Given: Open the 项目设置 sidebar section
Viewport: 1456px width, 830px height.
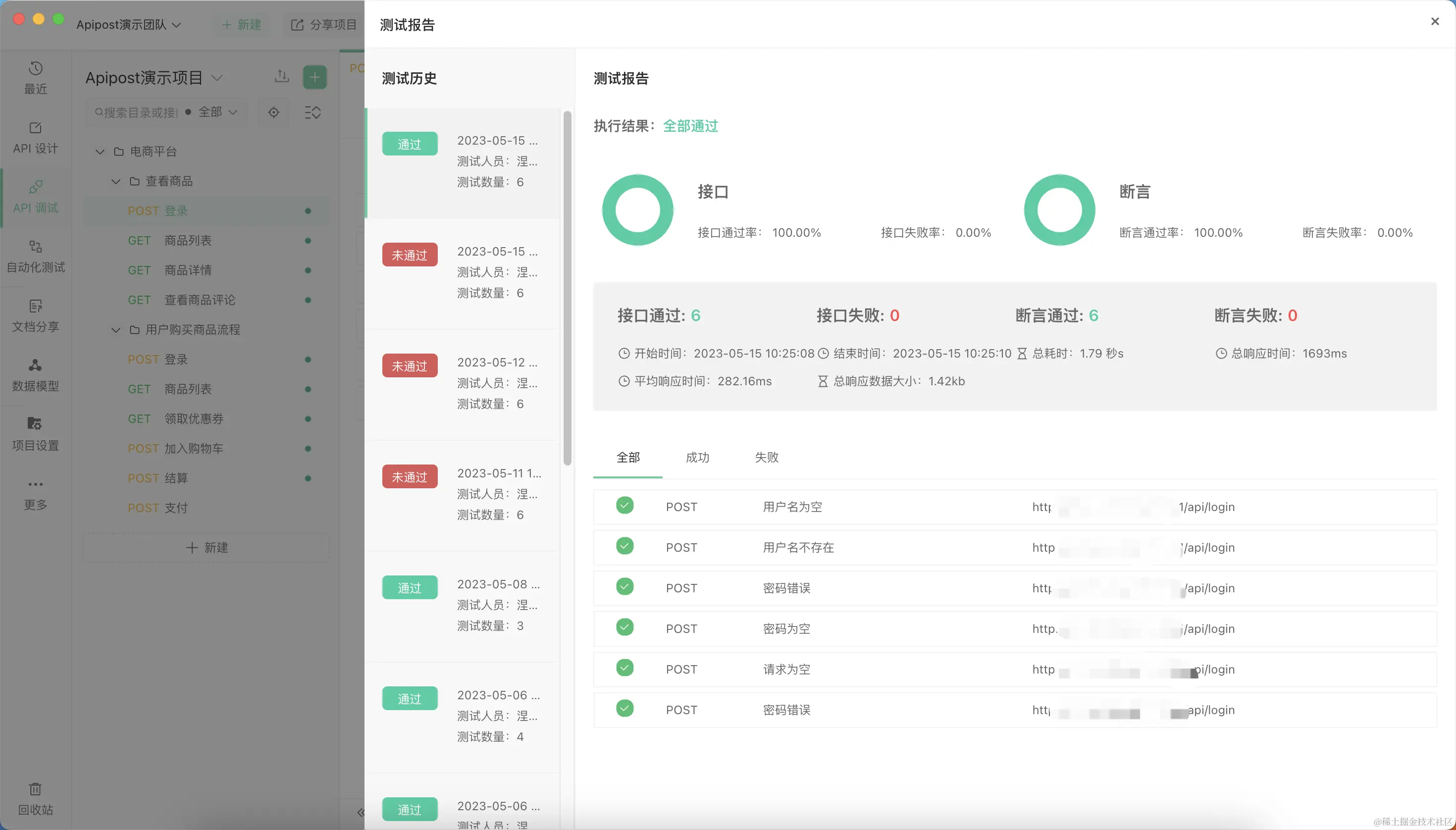Looking at the screenshot, I should click(35, 434).
